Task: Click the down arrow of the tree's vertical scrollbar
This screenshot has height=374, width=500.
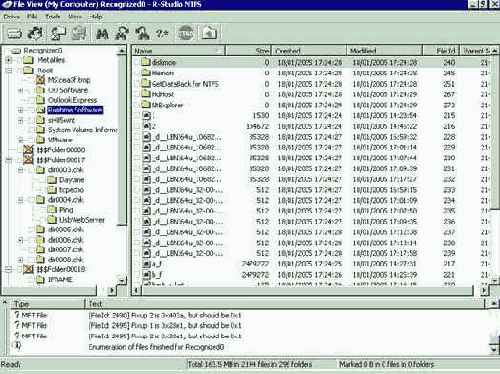Action: 122,281
